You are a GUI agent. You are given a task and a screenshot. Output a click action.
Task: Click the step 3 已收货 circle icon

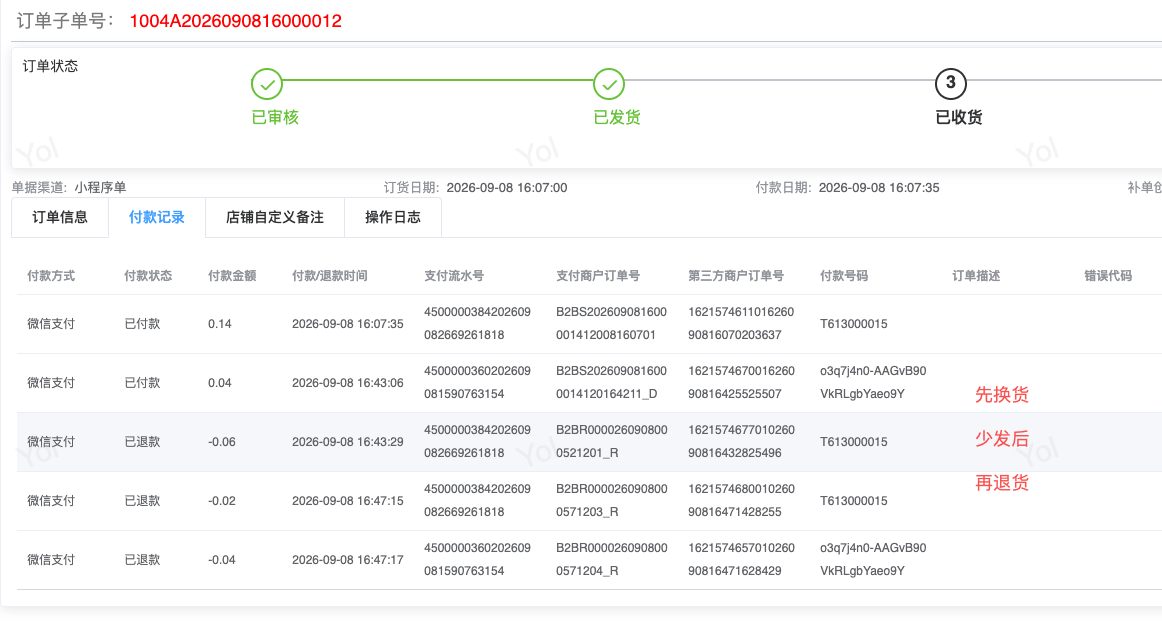[x=951, y=84]
